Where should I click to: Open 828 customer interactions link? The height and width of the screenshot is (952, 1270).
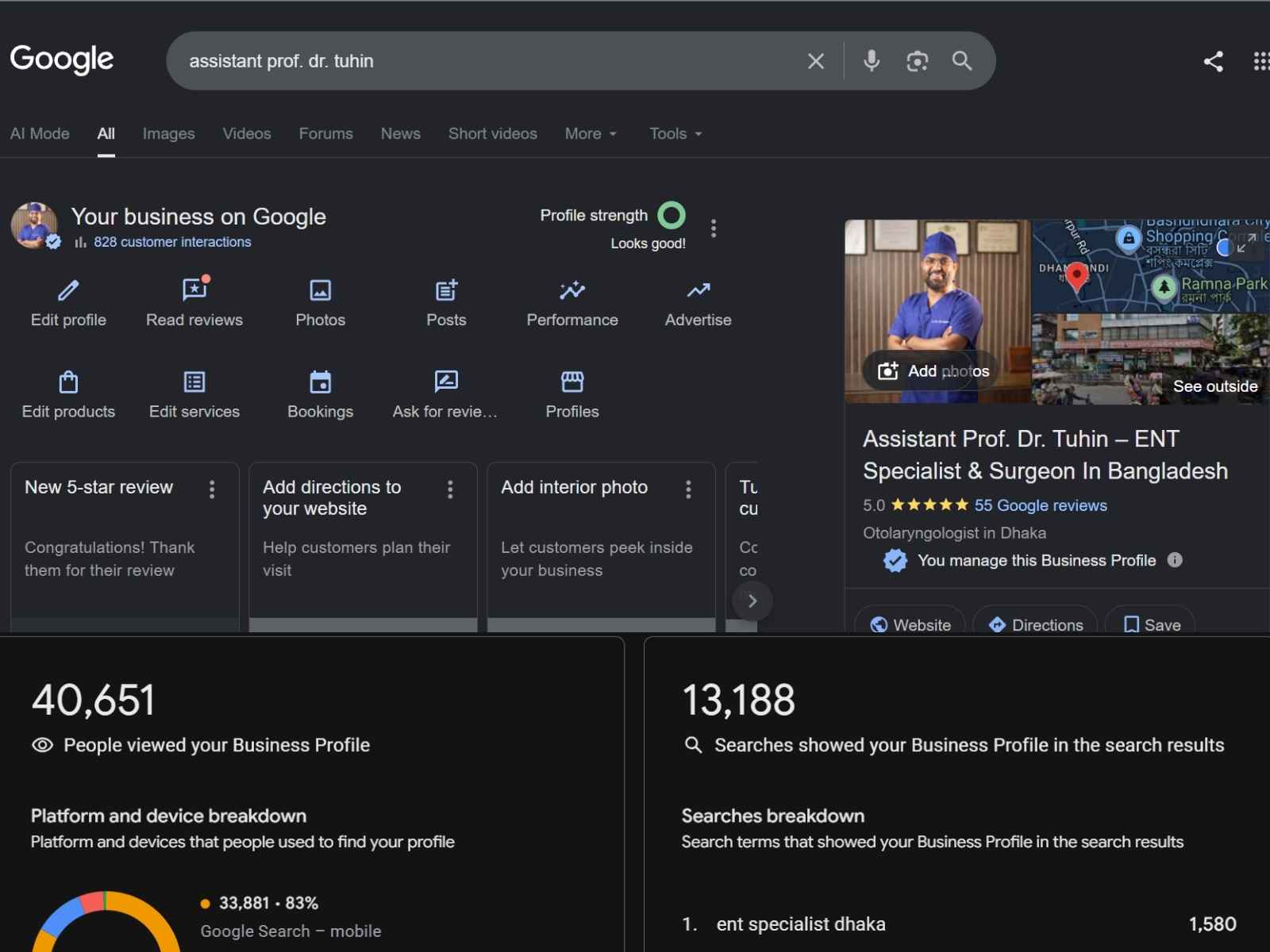[x=172, y=242]
